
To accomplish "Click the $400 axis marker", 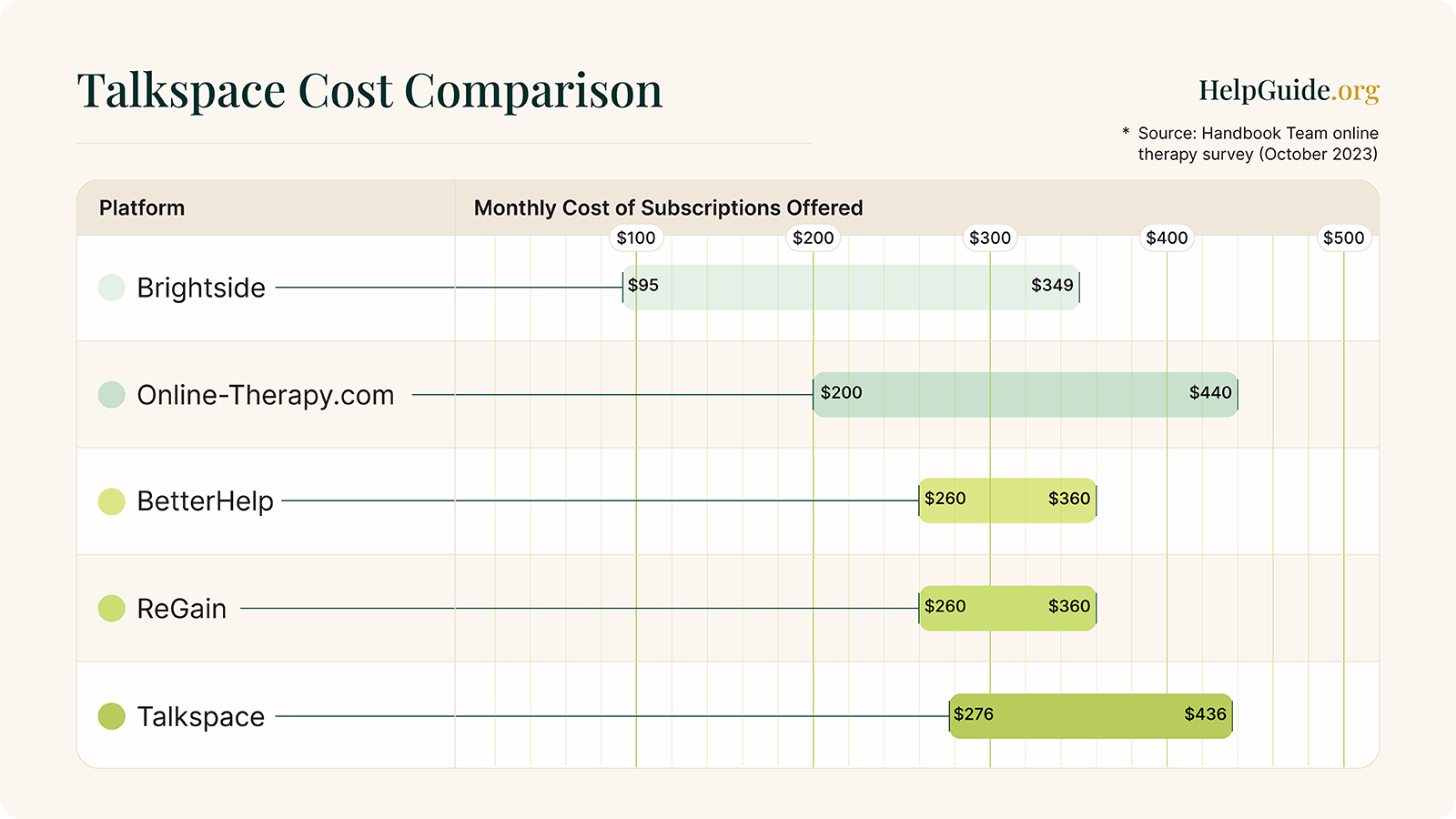I will 1167,238.
